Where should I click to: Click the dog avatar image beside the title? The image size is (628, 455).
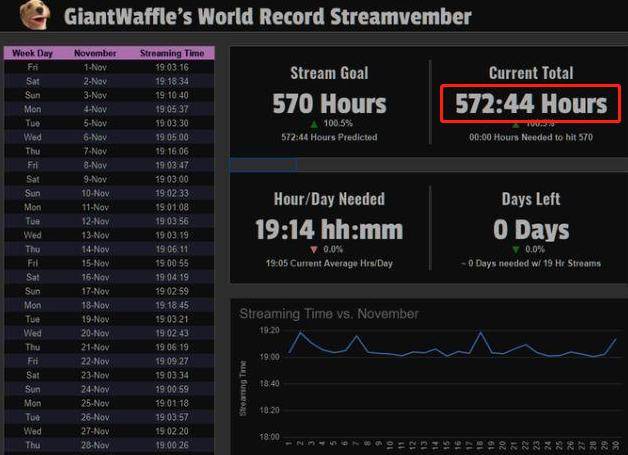coord(34,16)
